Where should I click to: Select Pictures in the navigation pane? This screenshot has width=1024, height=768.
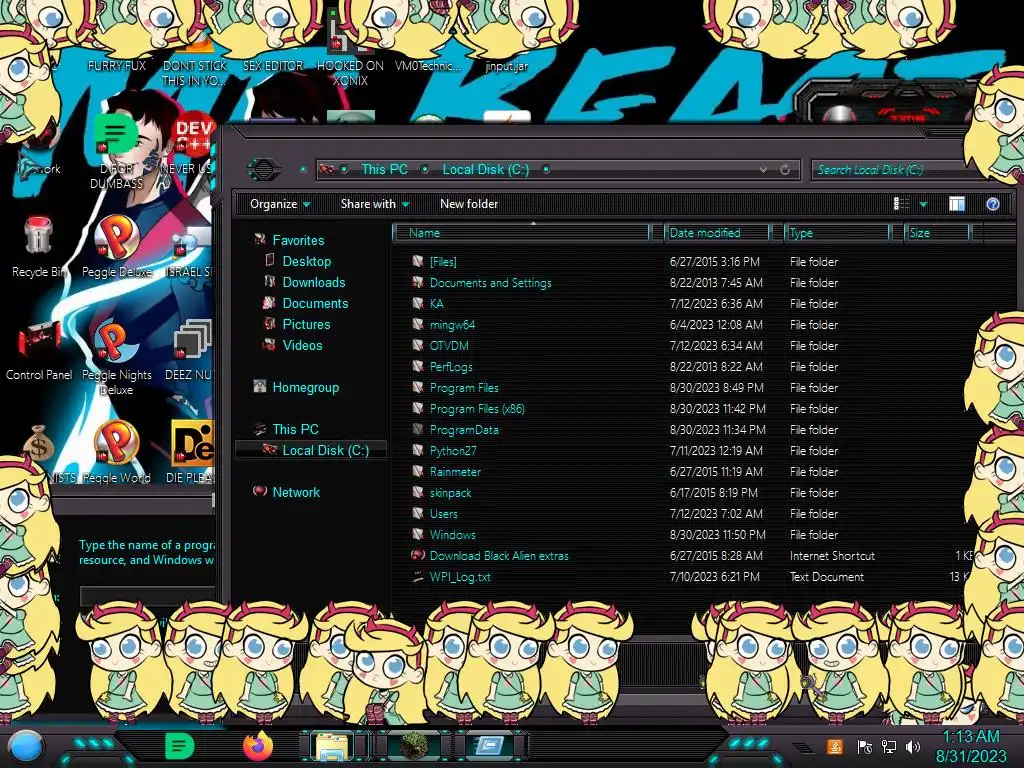point(306,324)
